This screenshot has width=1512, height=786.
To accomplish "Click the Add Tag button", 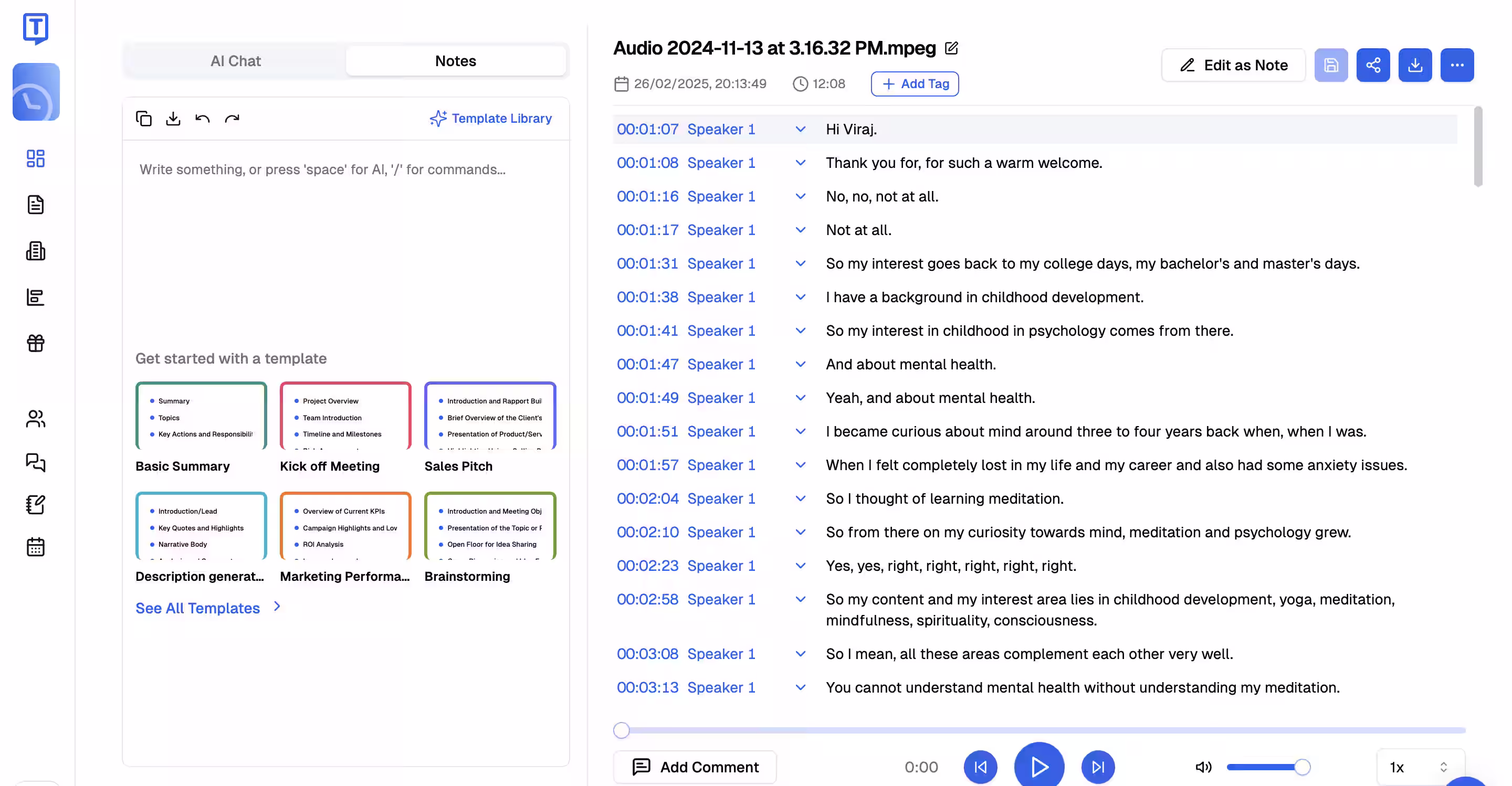I will coord(915,84).
